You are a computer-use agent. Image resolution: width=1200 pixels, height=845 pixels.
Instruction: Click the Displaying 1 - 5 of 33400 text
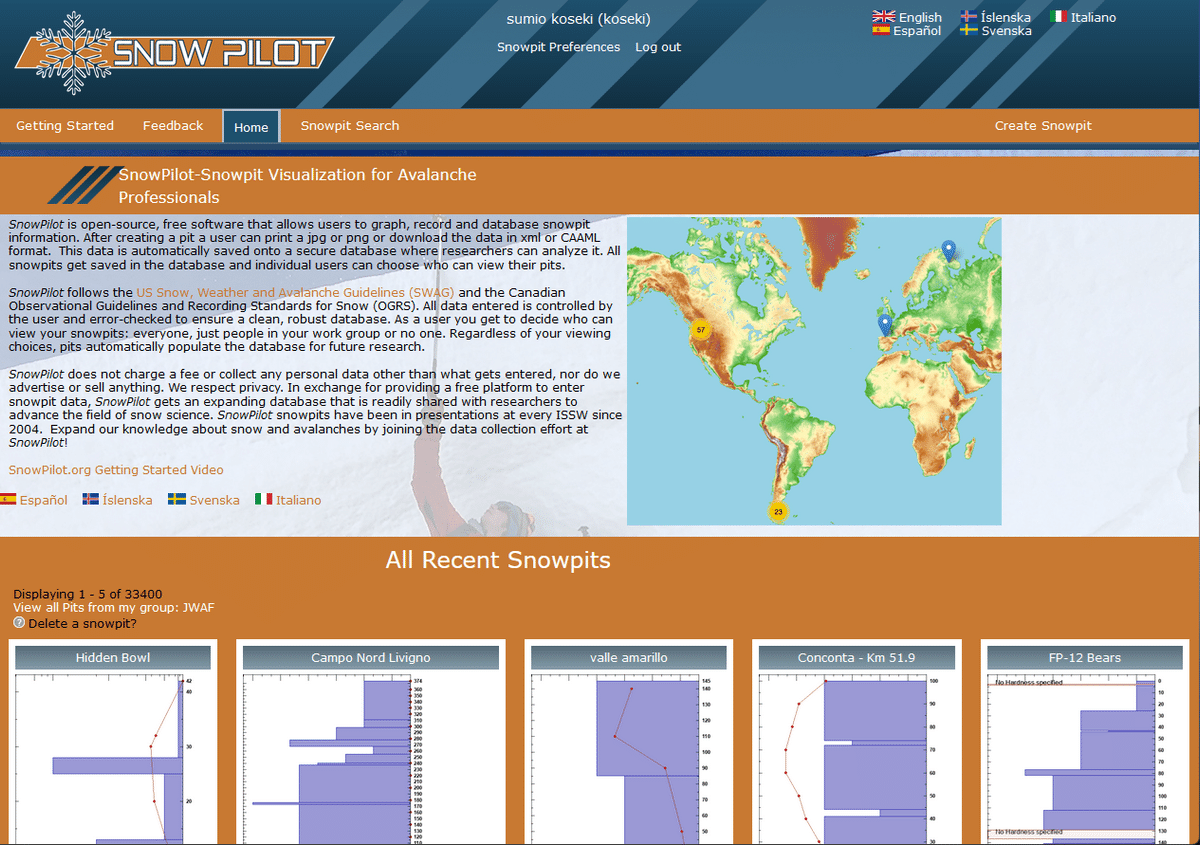click(x=88, y=593)
